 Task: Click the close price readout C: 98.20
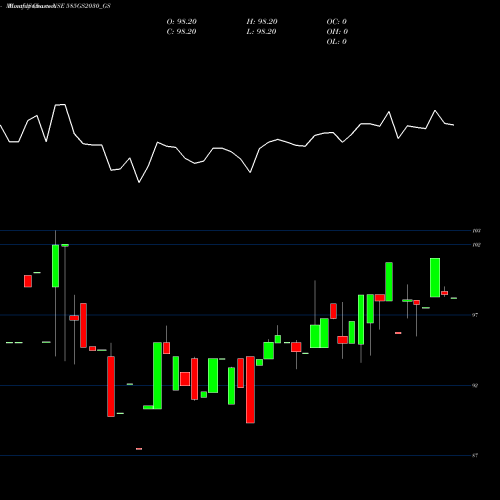pos(181,32)
